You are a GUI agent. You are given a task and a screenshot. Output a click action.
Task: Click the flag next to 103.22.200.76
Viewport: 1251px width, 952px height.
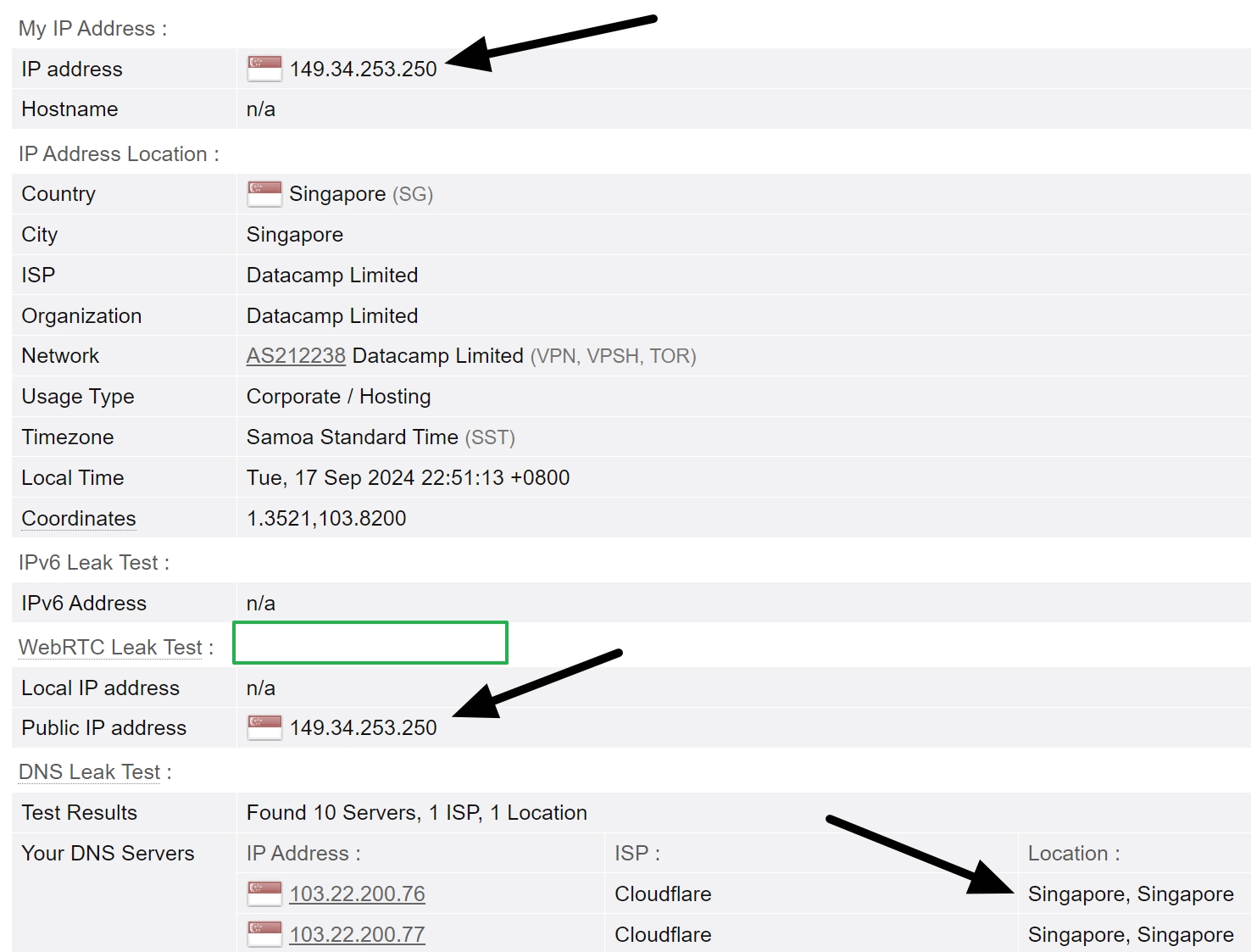pos(263,893)
